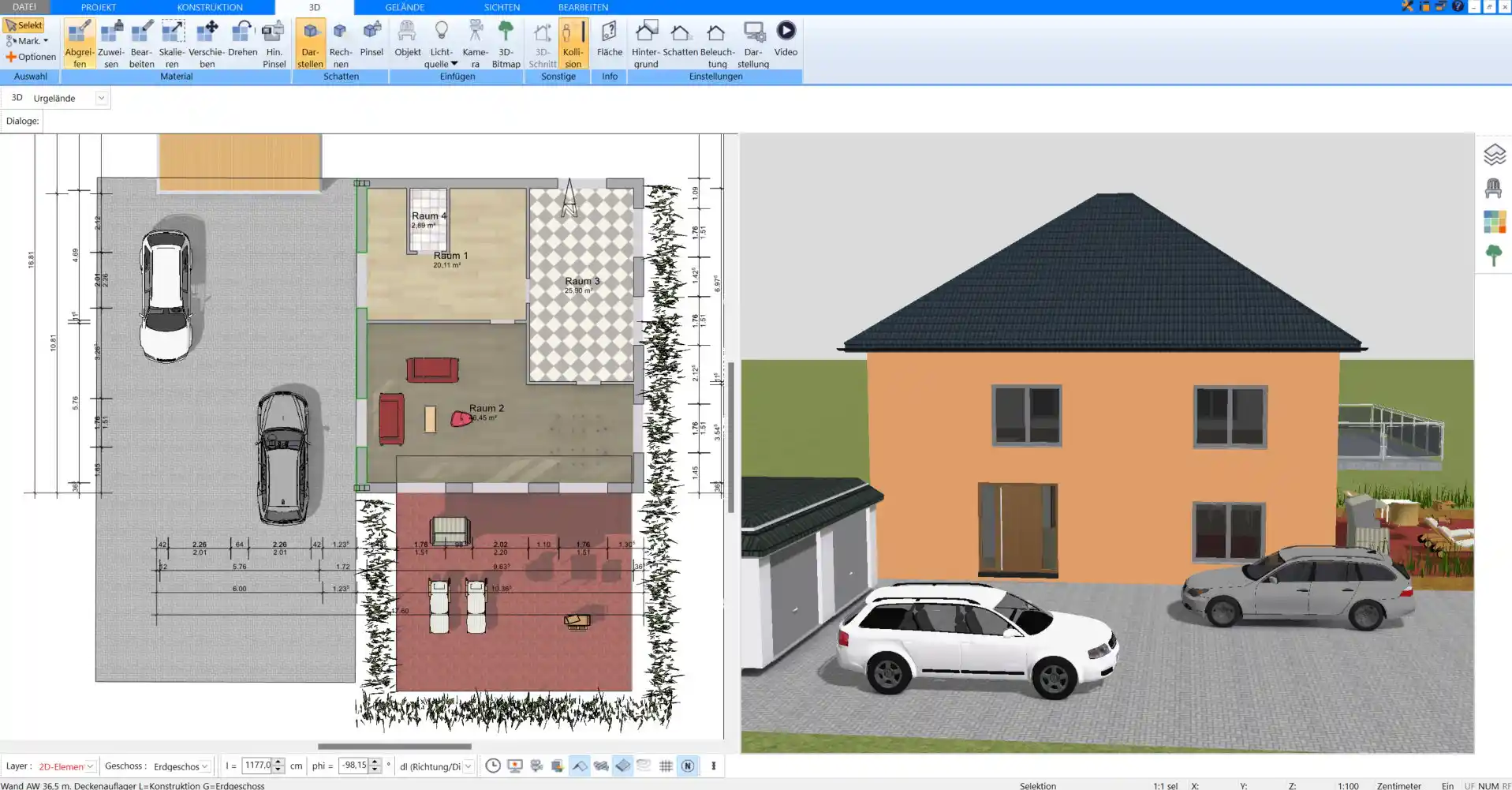
Task: Click the 3D-Schnitt tool
Action: [x=543, y=44]
